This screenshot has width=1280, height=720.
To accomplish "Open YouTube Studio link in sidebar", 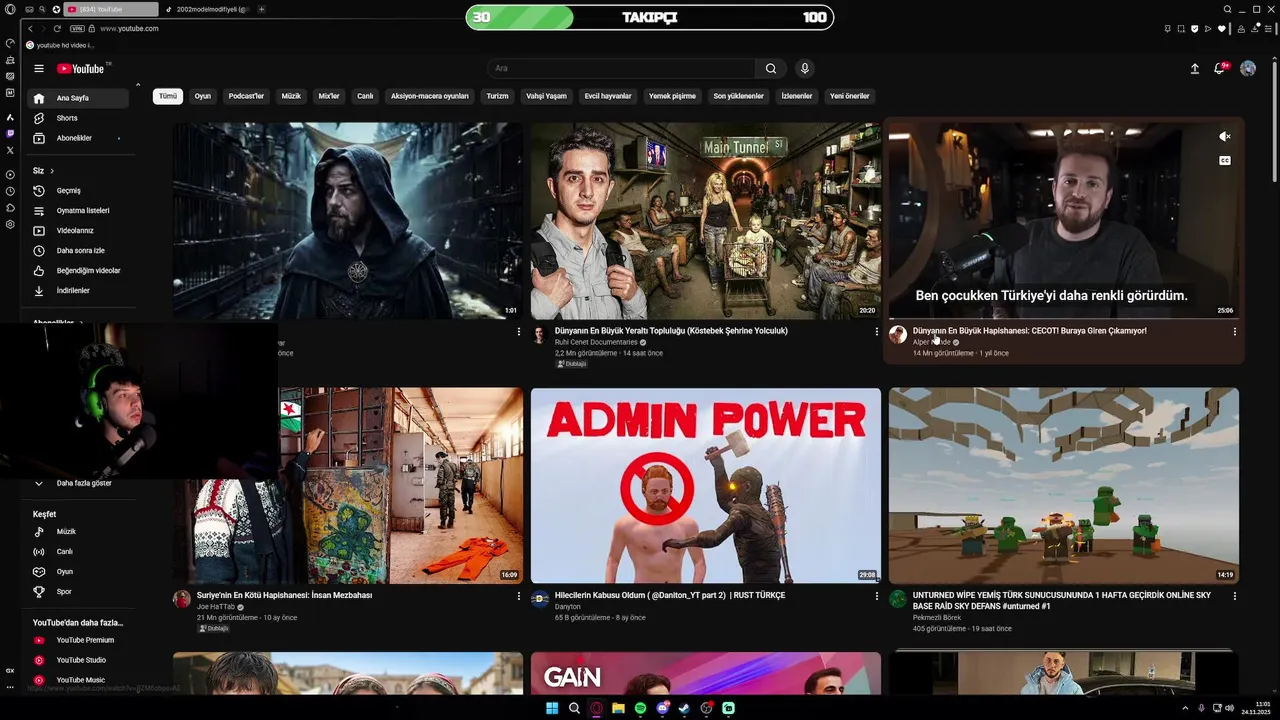I will coord(79,660).
